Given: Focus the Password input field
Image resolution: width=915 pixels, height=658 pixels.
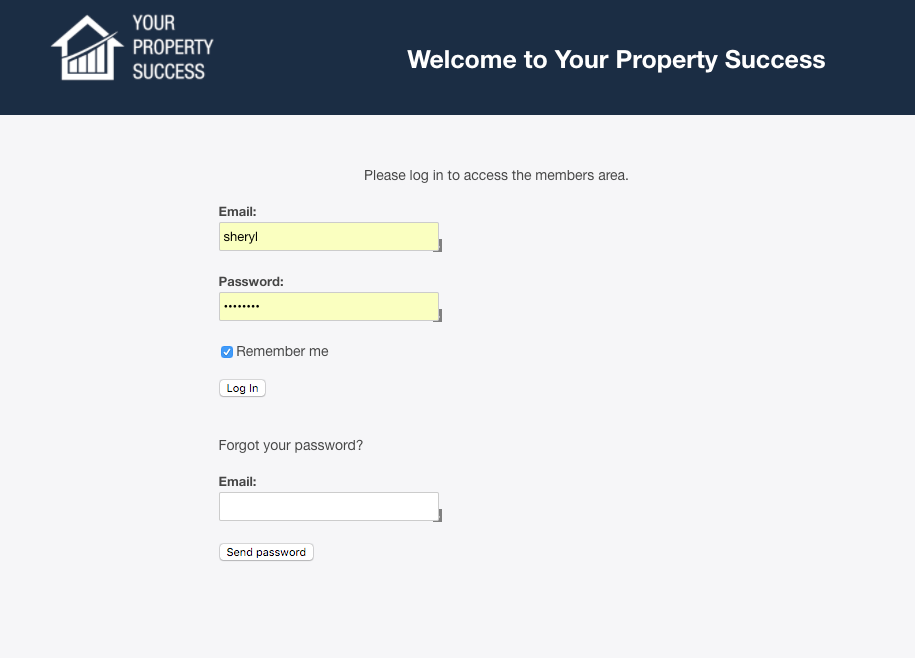Looking at the screenshot, I should click(x=328, y=306).
